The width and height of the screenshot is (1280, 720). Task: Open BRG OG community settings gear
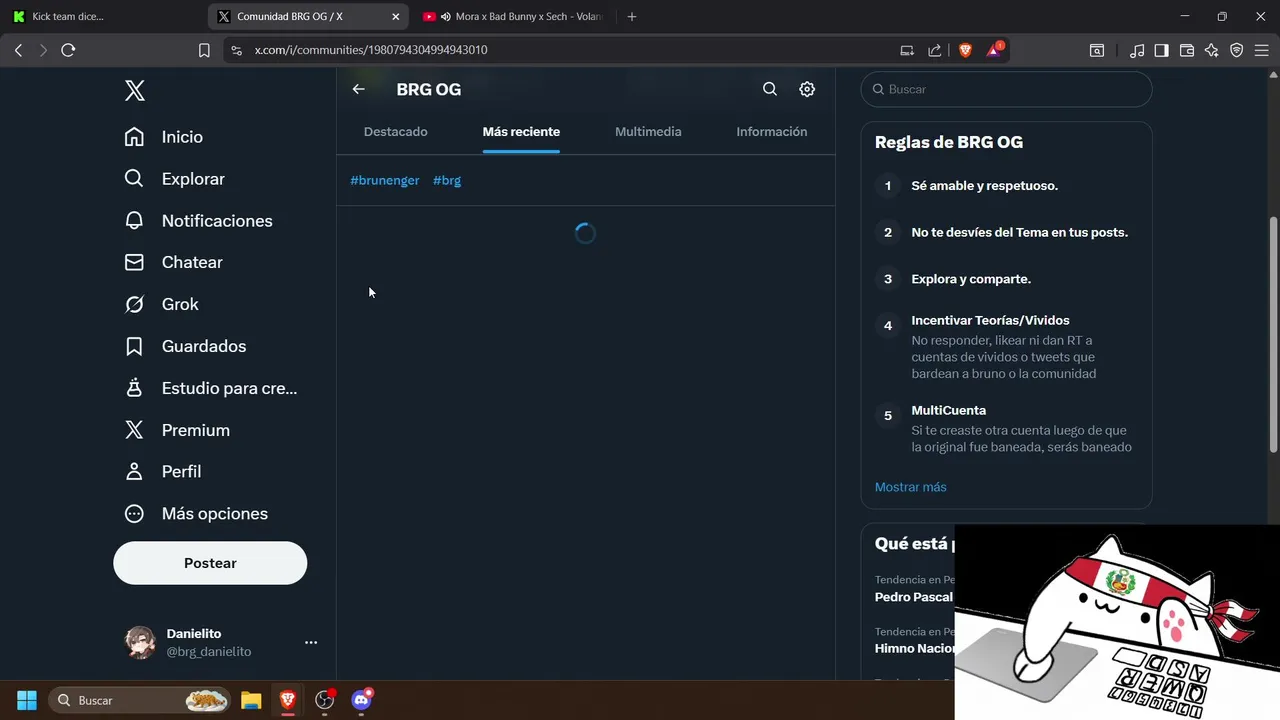pos(807,89)
